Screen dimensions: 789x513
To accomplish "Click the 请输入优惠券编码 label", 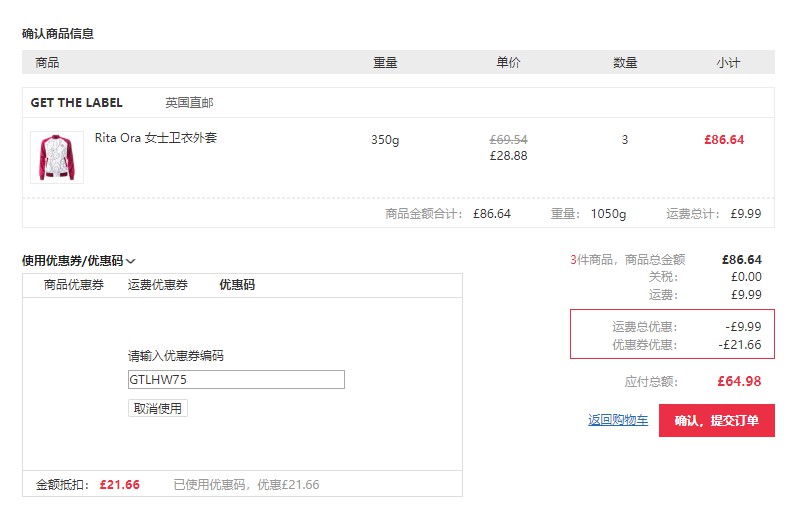I will (x=176, y=356).
